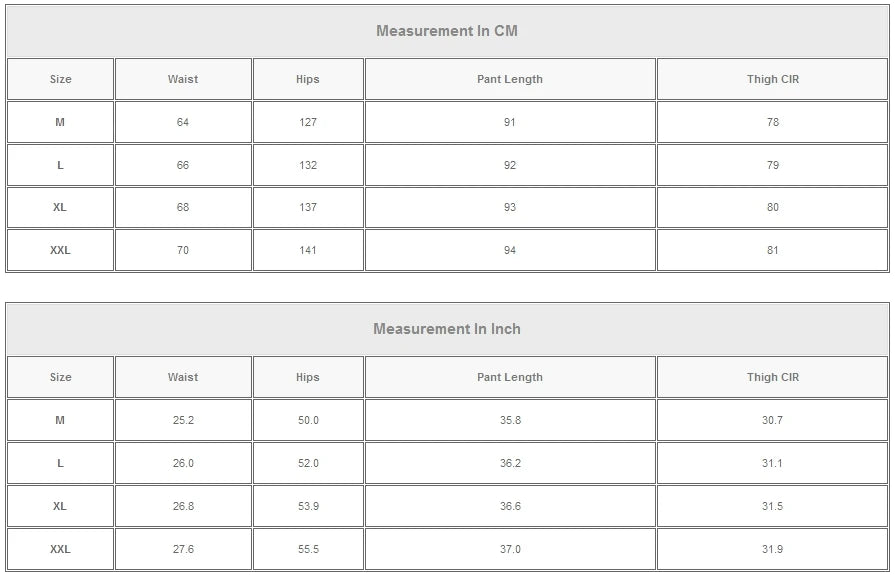Viewport: 895px width, 579px height.
Task: Click the waist value 64
Action: pyautogui.click(x=183, y=122)
